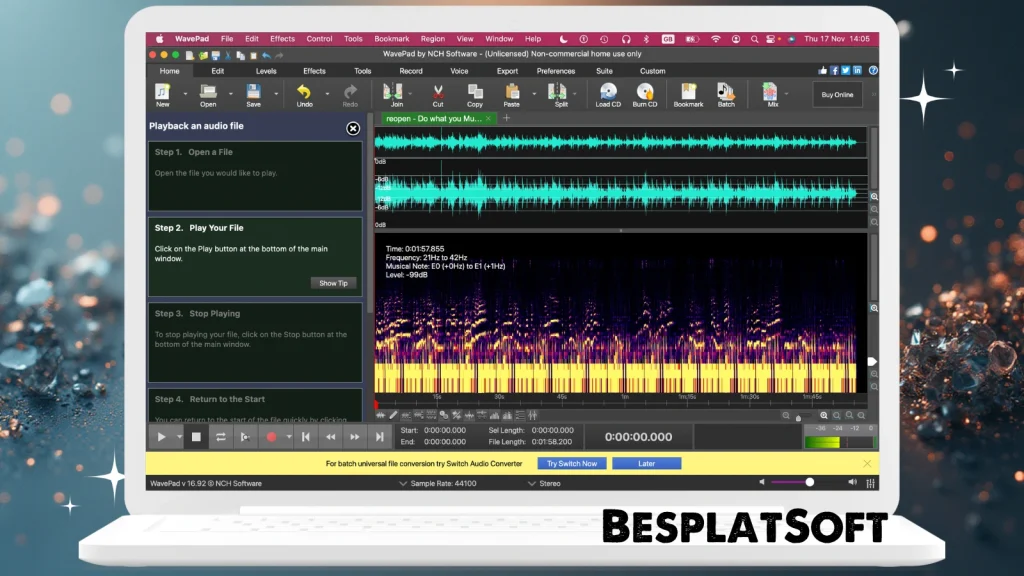
Task: Open the Batch processing tool
Action: [726, 93]
